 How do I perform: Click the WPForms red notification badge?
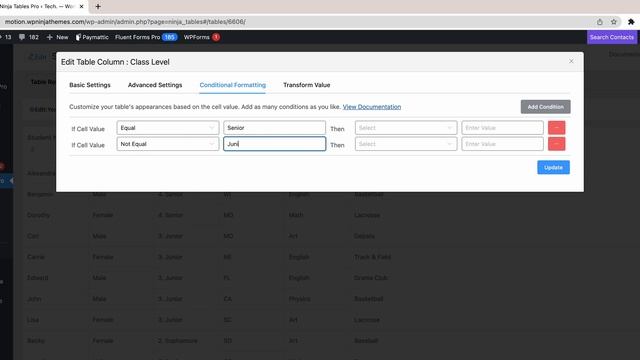coord(216,37)
